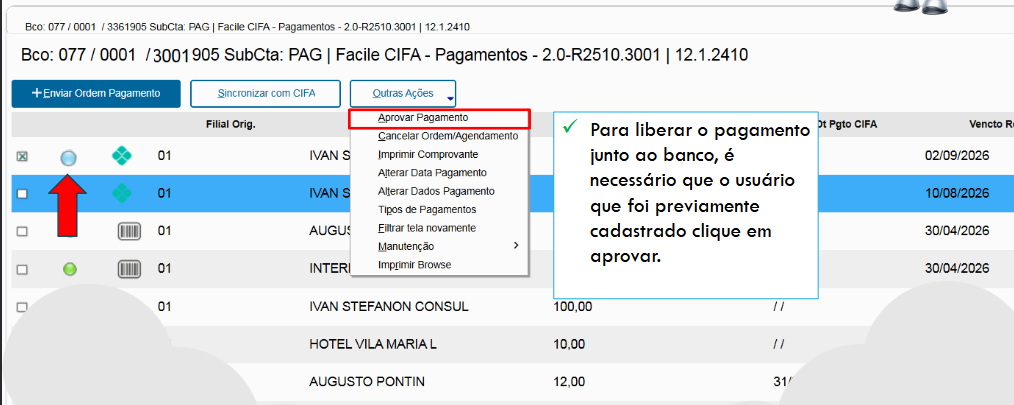Viewport: 1014px width, 405px height.
Task: Click green status circle in INTER row
Action: (70, 268)
